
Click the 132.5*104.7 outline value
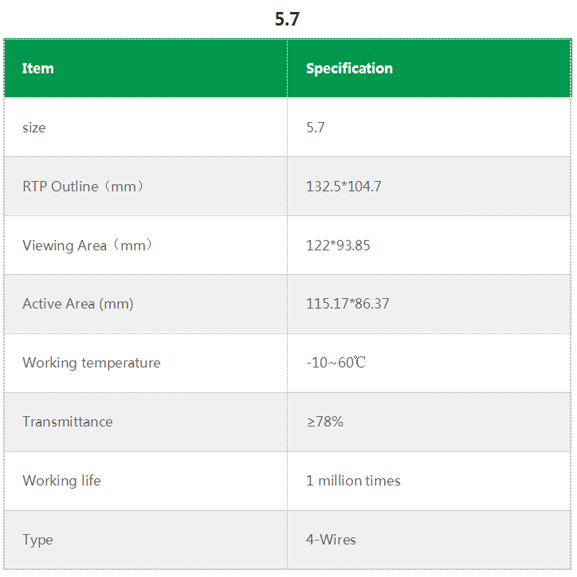(344, 186)
